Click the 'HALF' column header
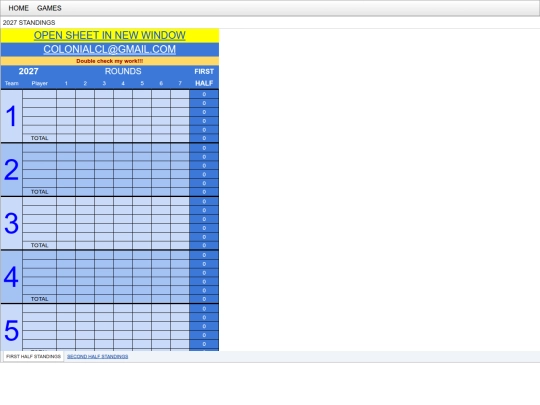The height and width of the screenshot is (405, 540). [x=204, y=83]
